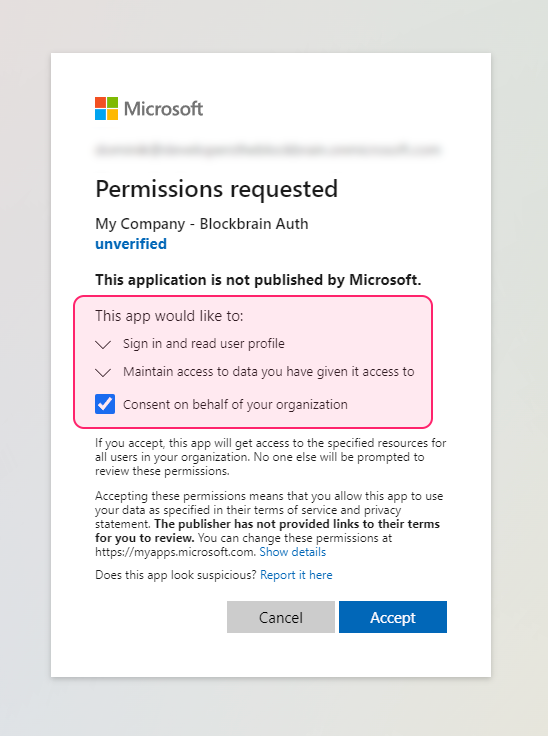Uncheck the Consent on behalf checkbox
Screen dimensions: 548x736
point(105,404)
